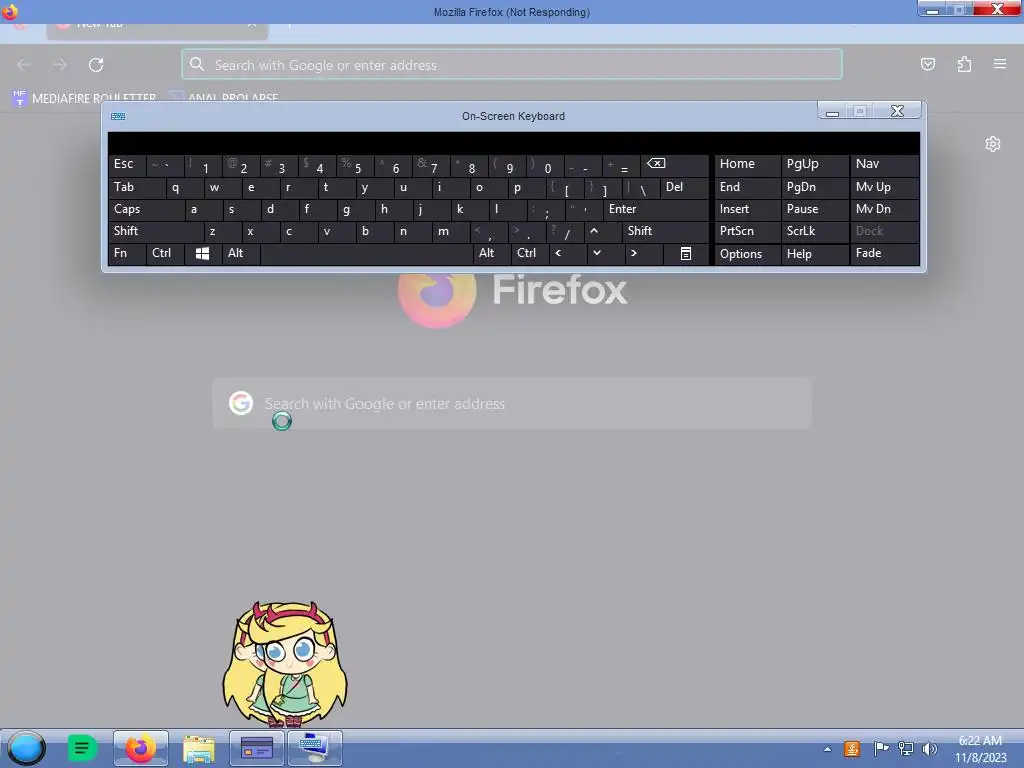Open Action Center flag icon
This screenshot has height=768, width=1024.
[880, 748]
